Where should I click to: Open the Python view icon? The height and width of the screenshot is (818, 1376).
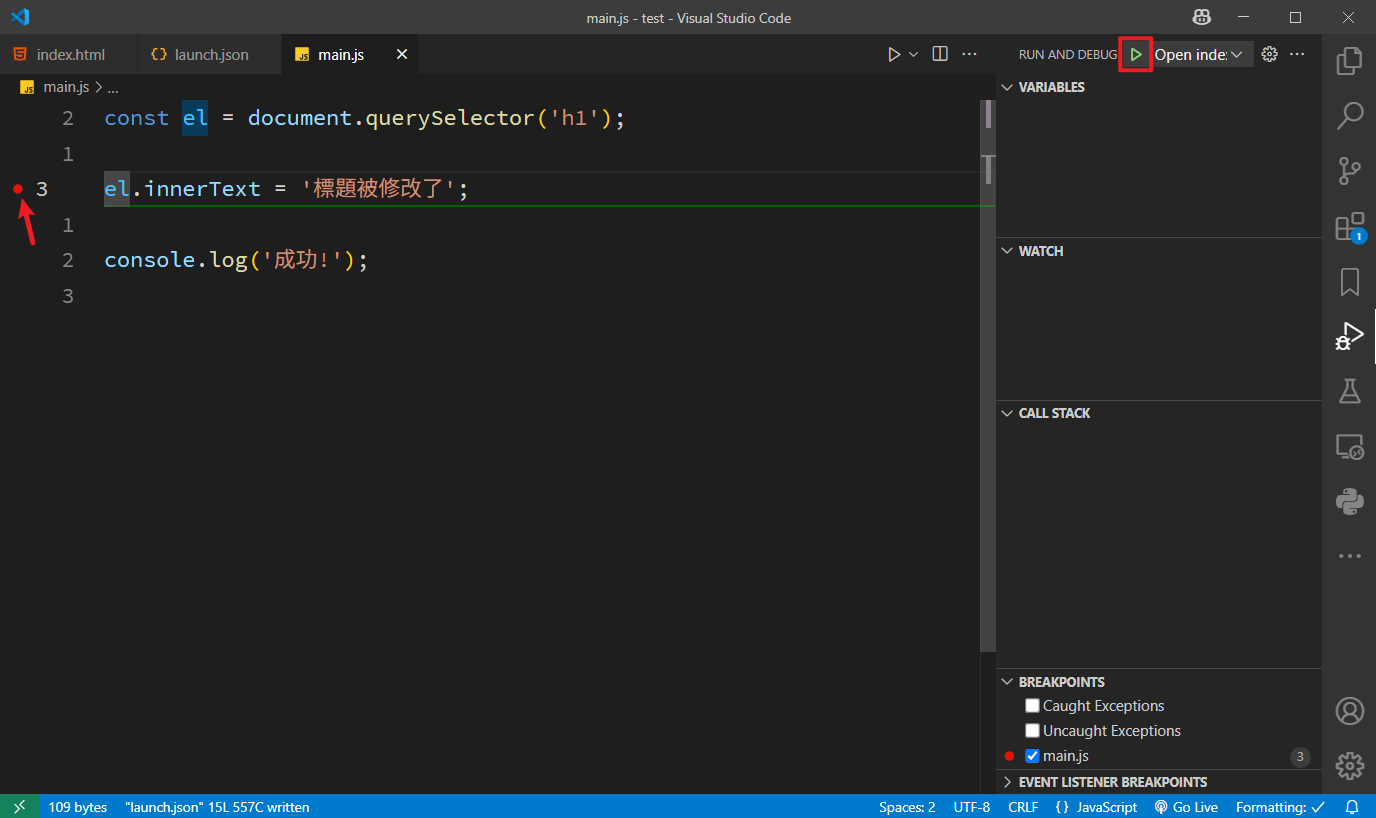(1349, 501)
